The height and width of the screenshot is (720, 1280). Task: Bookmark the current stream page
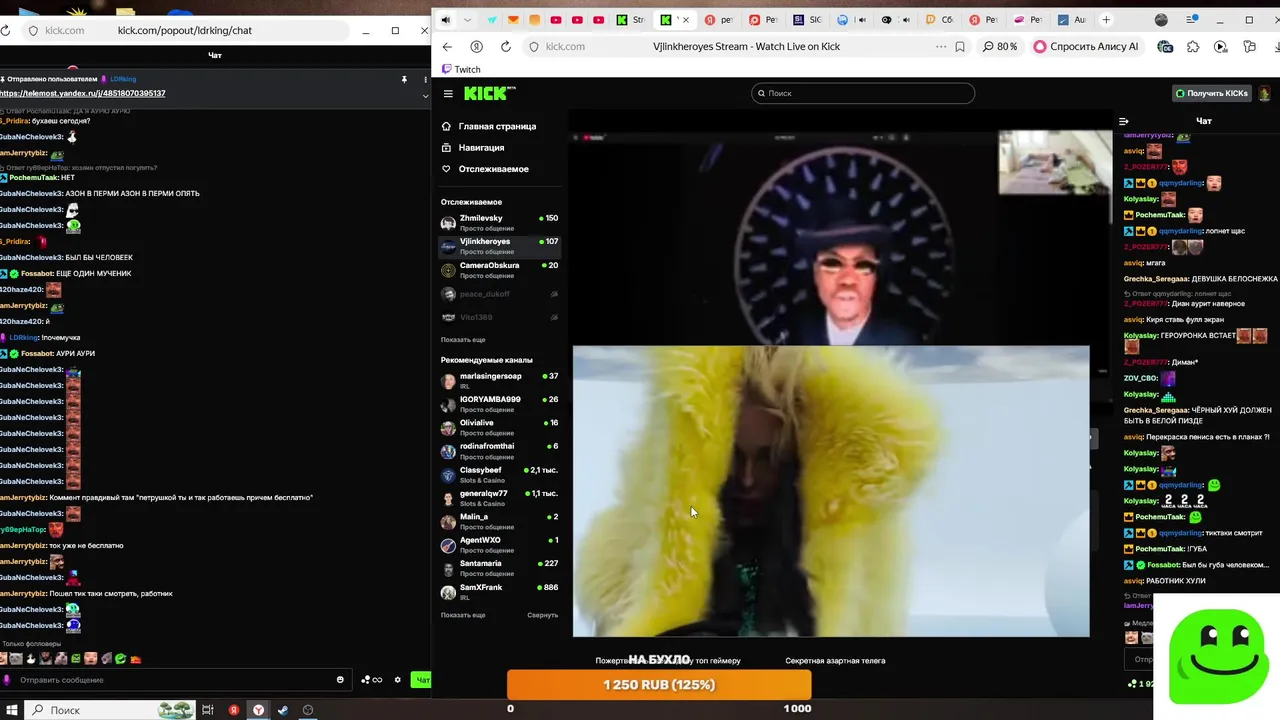(x=960, y=47)
